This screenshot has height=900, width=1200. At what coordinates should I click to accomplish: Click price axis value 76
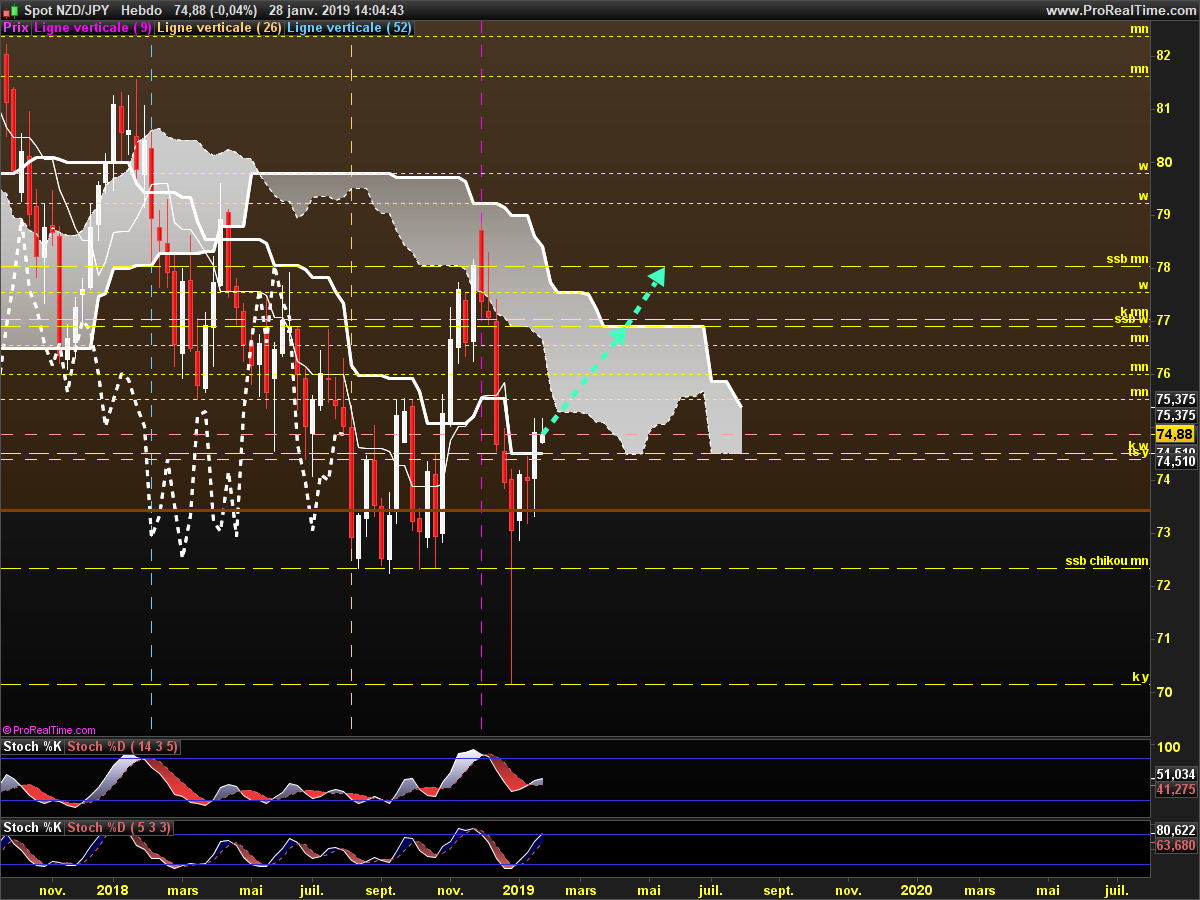[x=1164, y=373]
